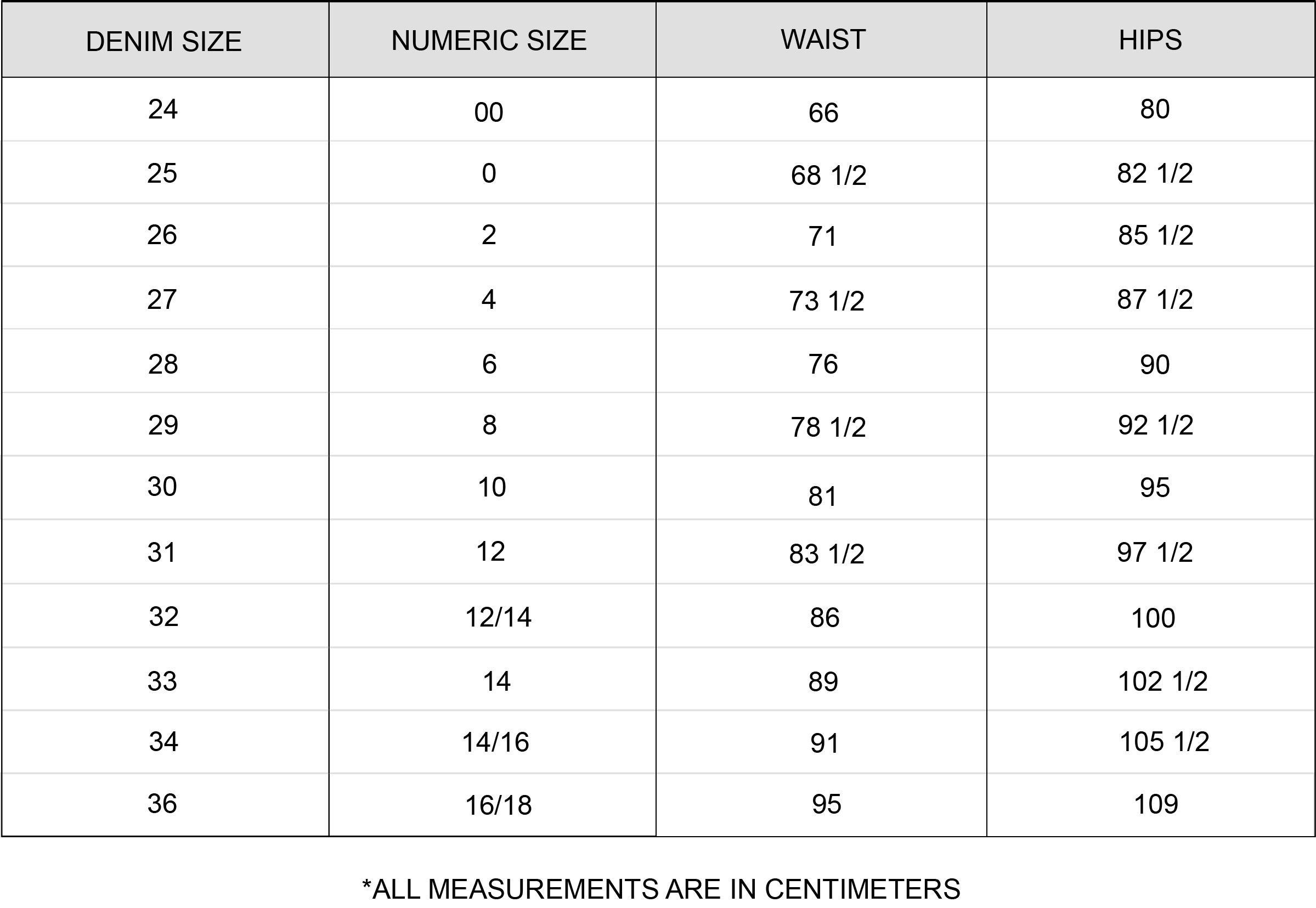Click the NUMERIC SIZE column header
This screenshot has height=908, width=1316.
pos(489,41)
